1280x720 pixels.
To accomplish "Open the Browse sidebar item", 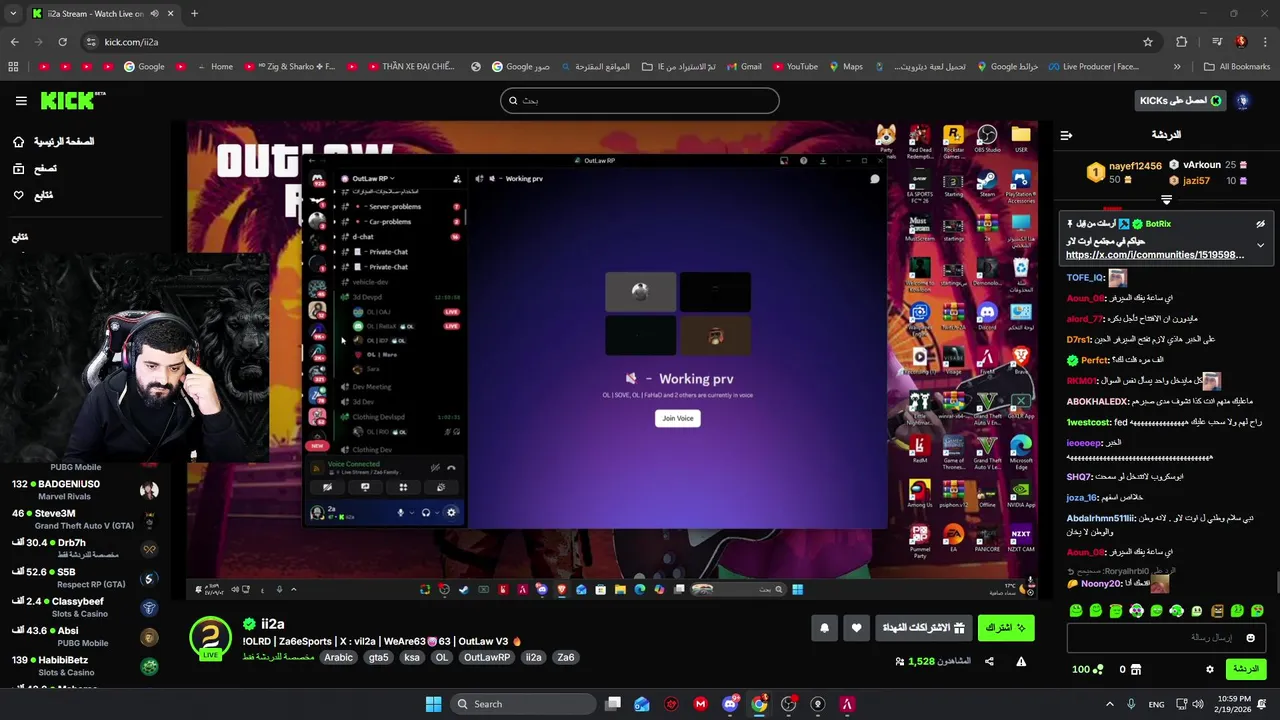I will pos(35,169).
